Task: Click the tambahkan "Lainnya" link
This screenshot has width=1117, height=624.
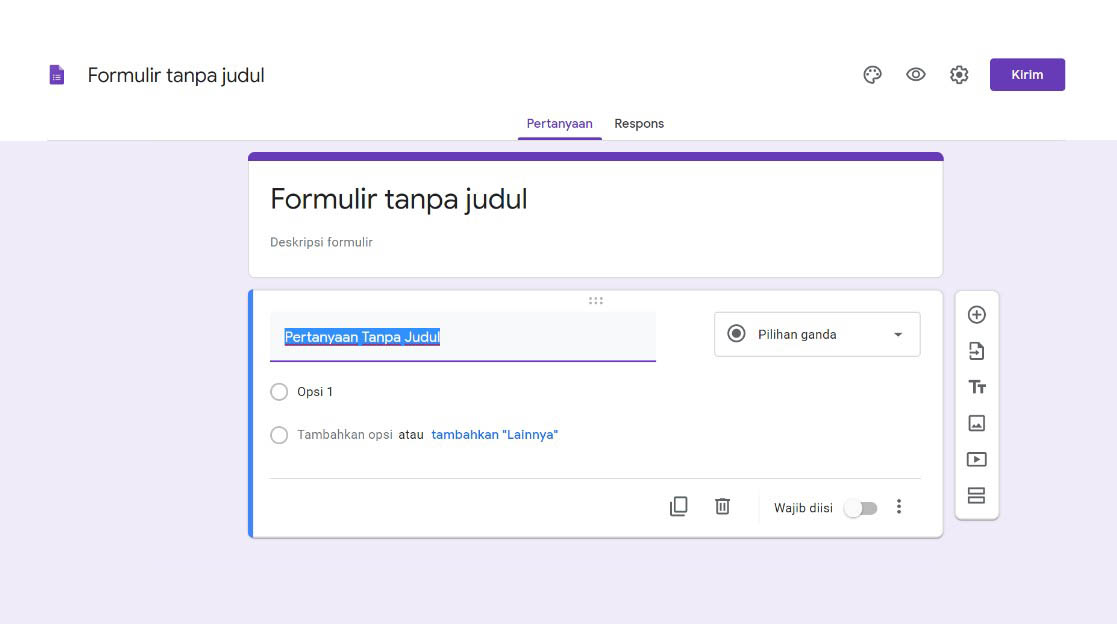Action: 494,435
